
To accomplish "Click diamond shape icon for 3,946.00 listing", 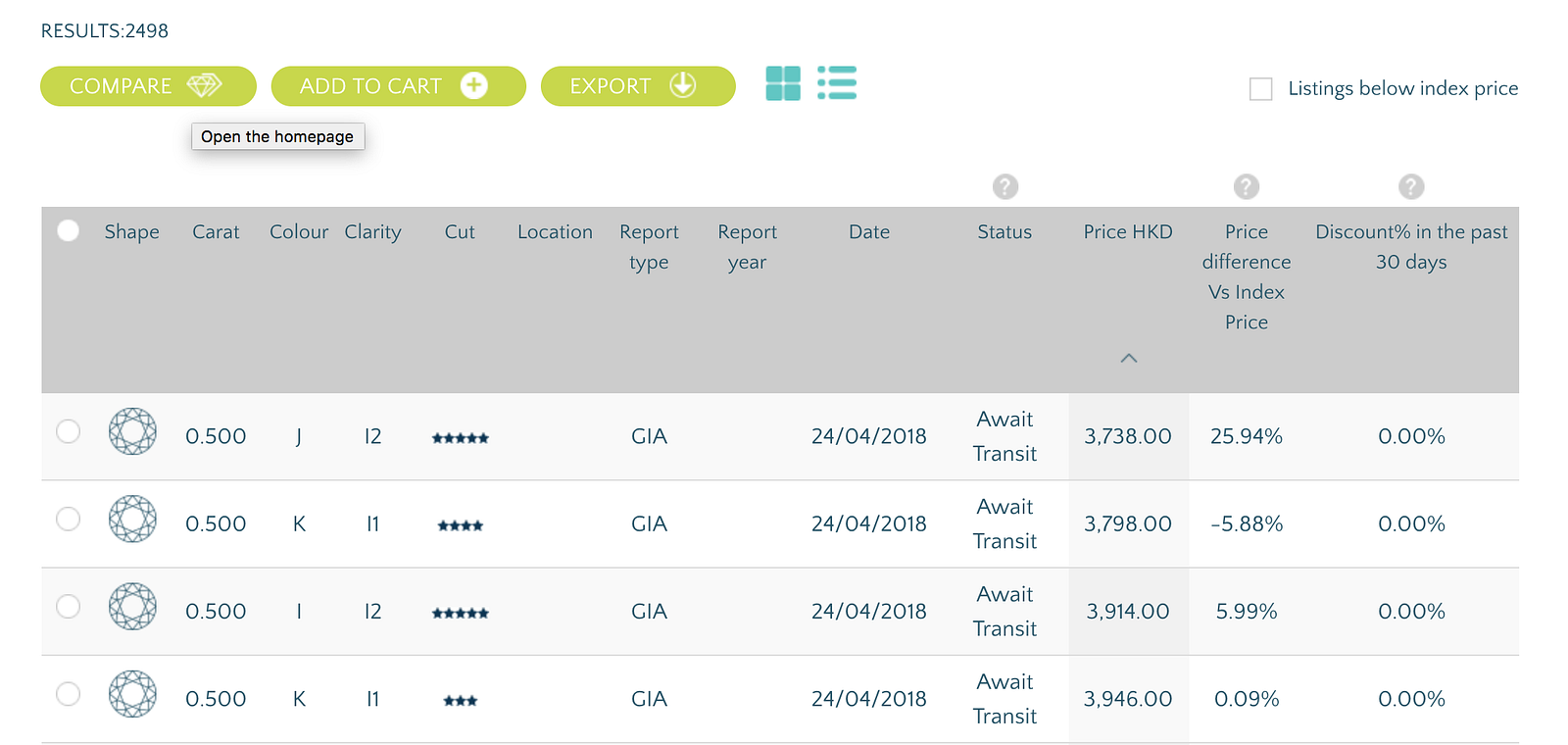I will 132,694.
